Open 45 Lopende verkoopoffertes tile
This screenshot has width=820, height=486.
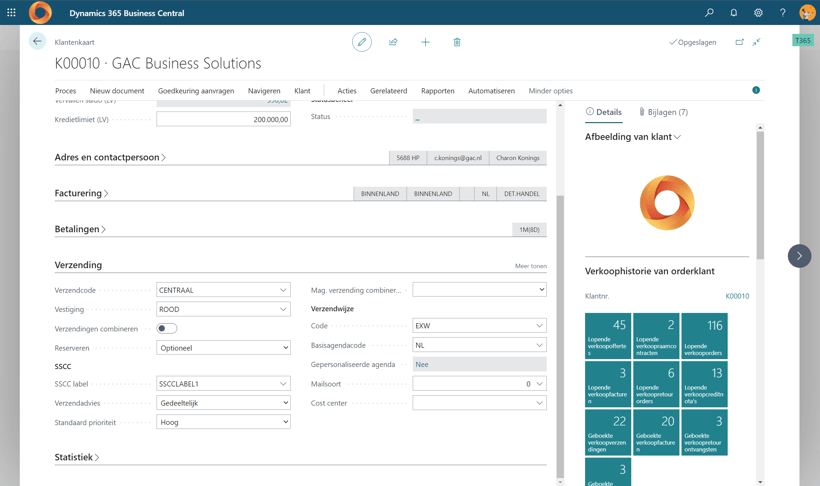coord(608,336)
